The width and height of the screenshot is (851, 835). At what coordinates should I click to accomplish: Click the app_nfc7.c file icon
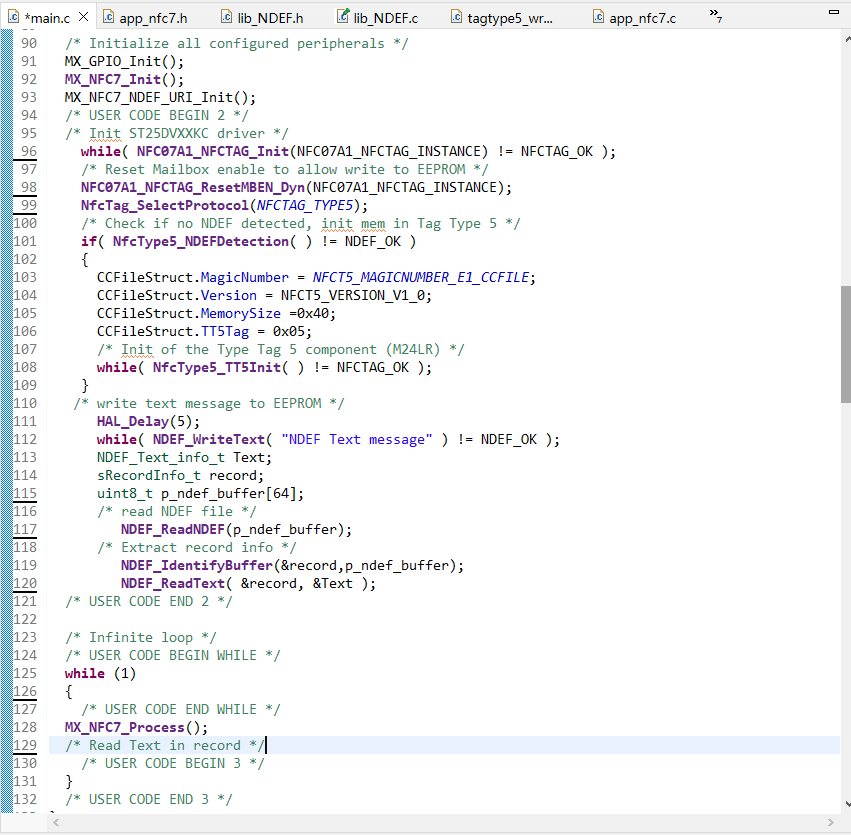click(x=598, y=17)
